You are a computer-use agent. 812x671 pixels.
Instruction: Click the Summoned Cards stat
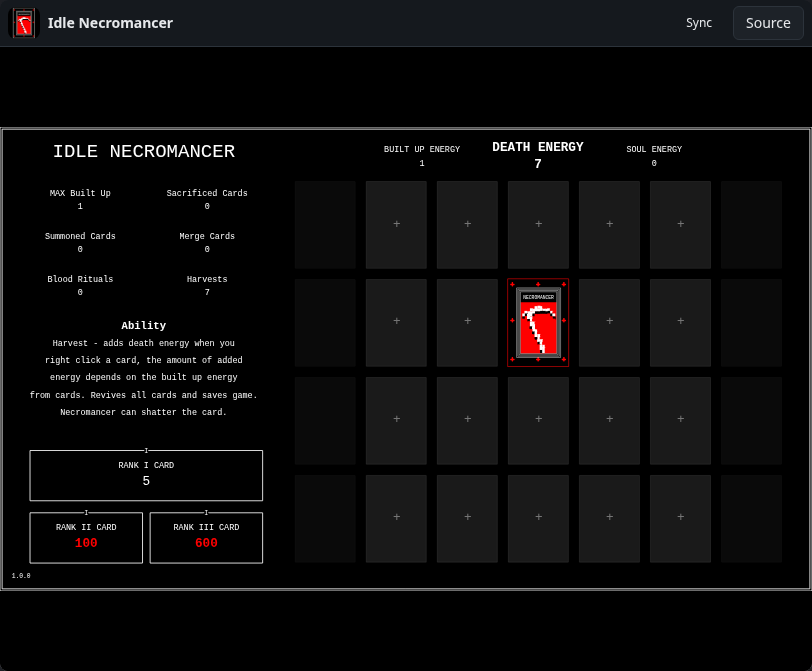(80, 242)
